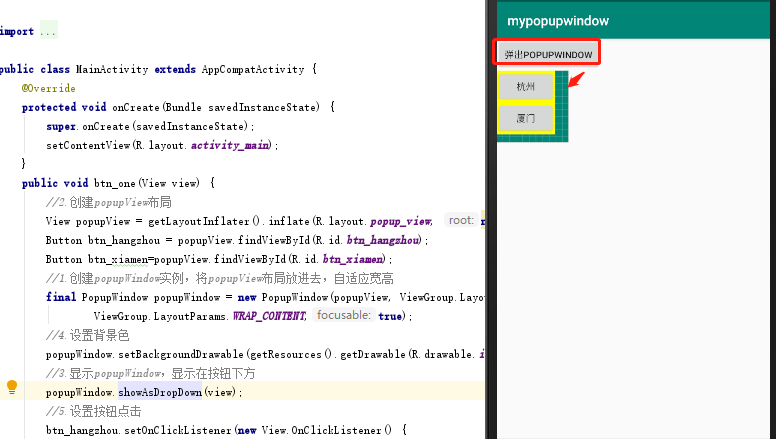Screen dimensions: 776x439
Task: Click the 'root:' parameter hint
Action: tap(461, 220)
